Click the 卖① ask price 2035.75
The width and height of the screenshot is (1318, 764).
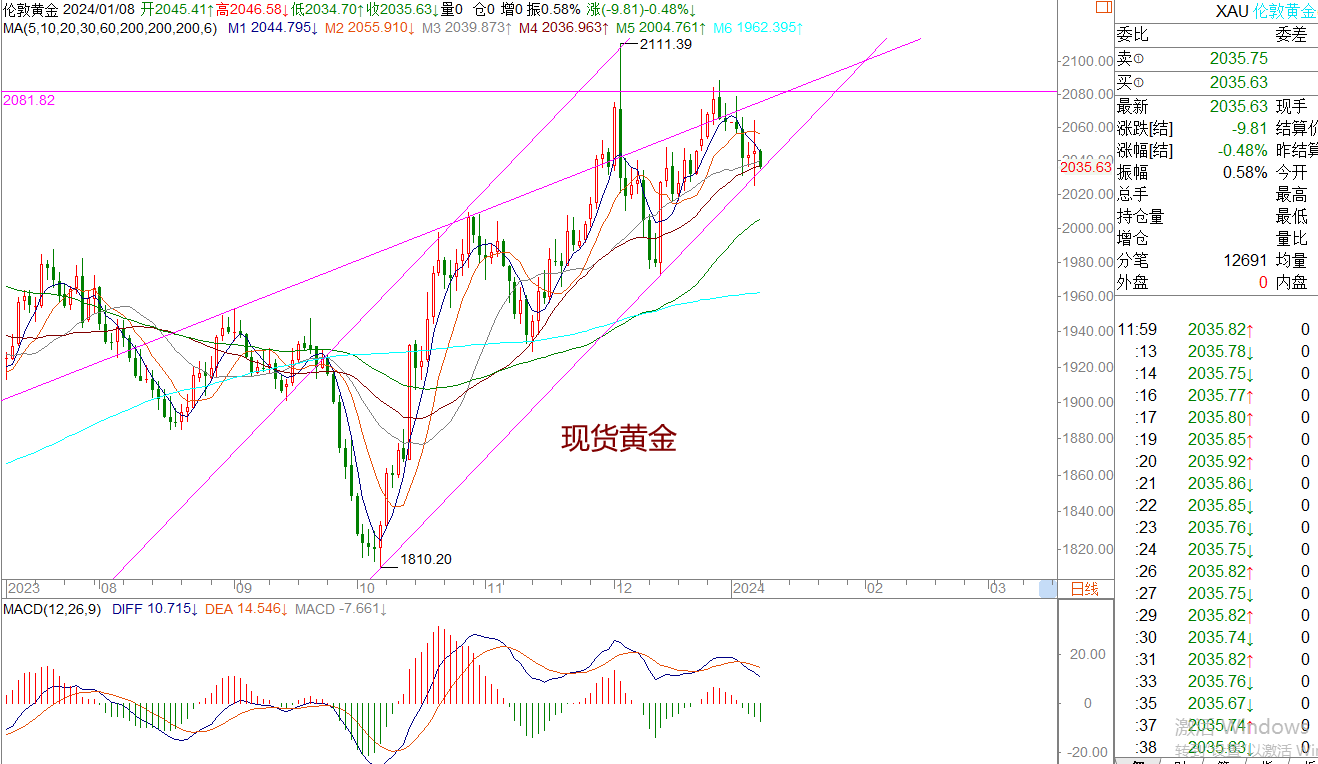(1238, 59)
